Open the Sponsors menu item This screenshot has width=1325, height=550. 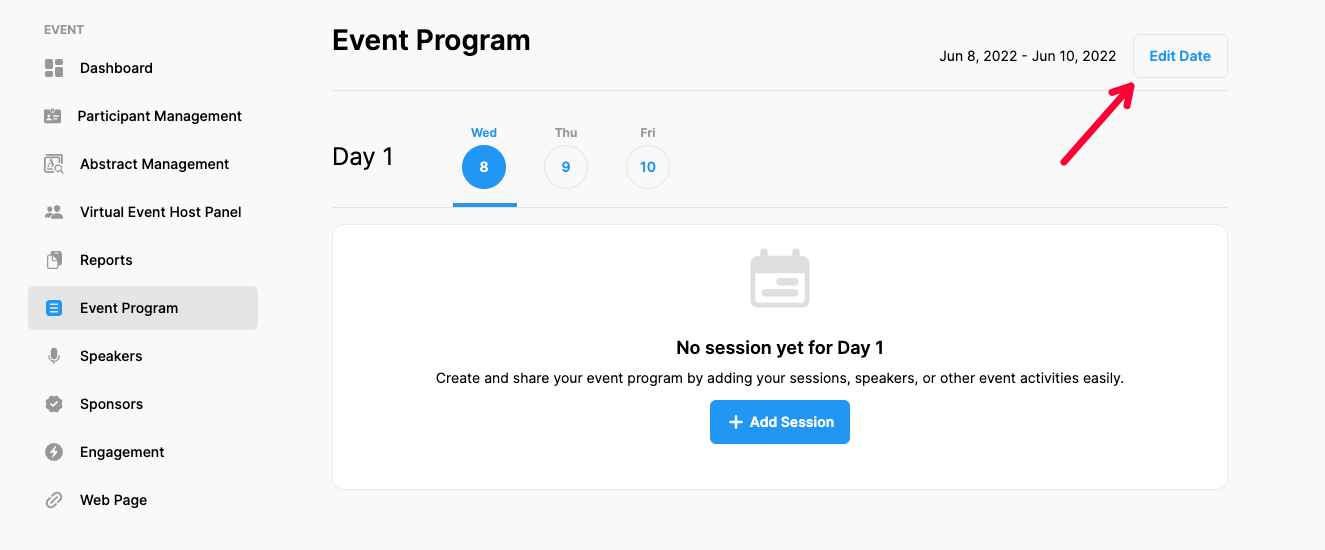tap(111, 404)
